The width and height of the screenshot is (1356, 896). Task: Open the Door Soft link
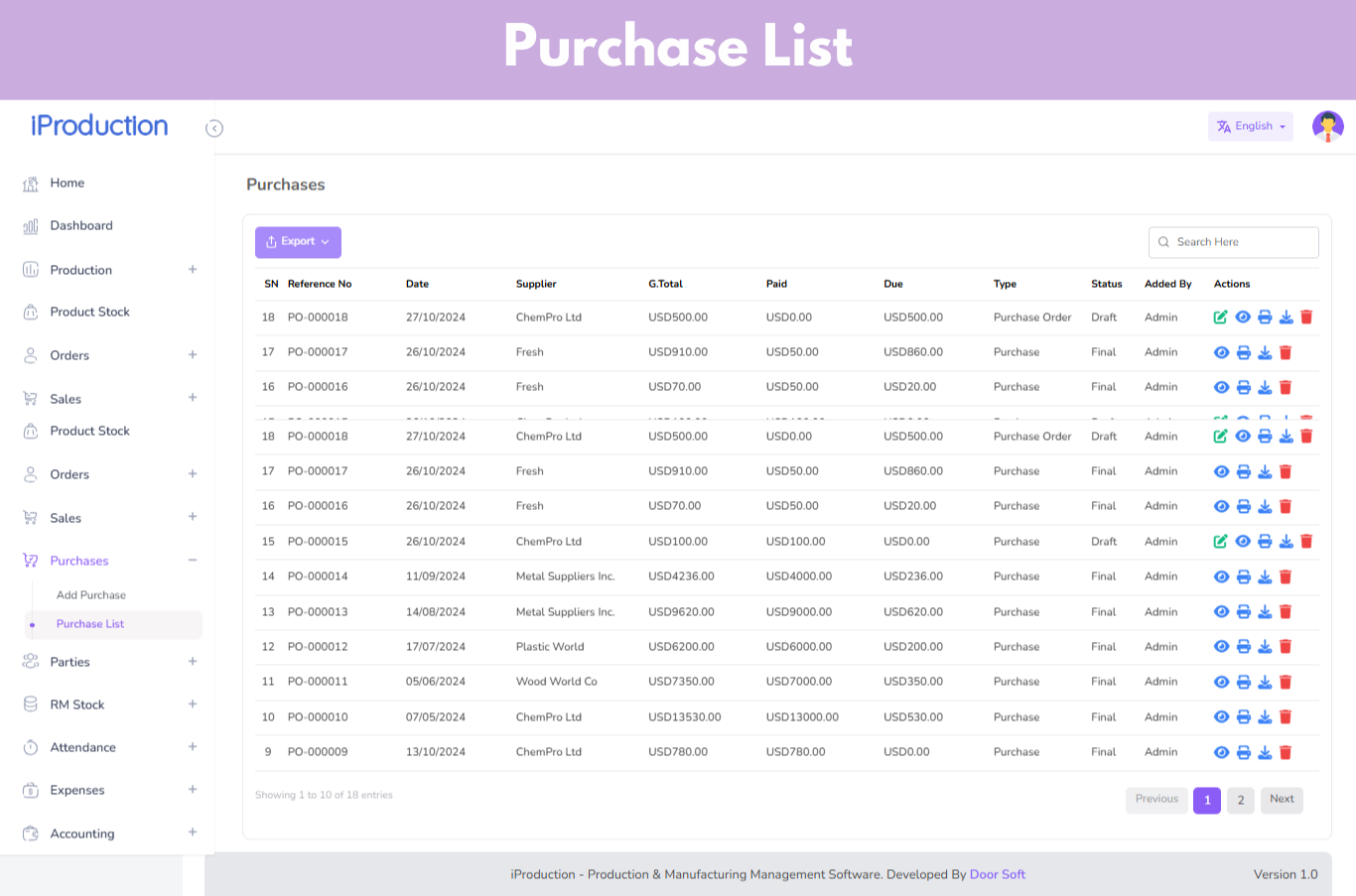(998, 874)
